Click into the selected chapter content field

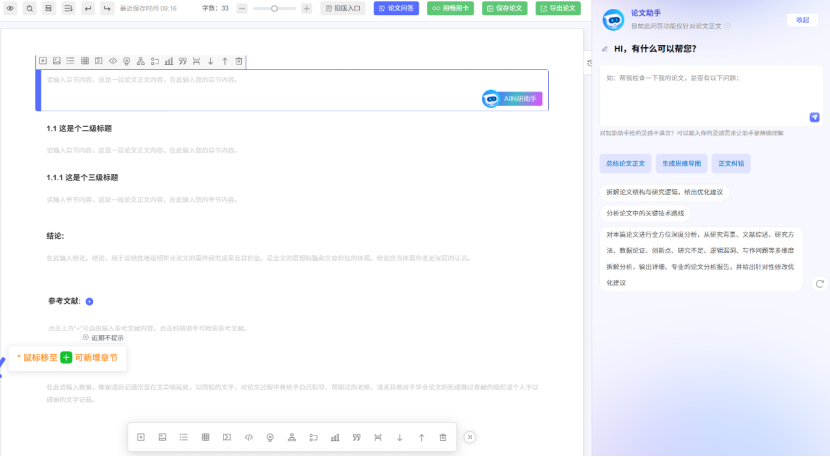pyautogui.click(x=294, y=90)
